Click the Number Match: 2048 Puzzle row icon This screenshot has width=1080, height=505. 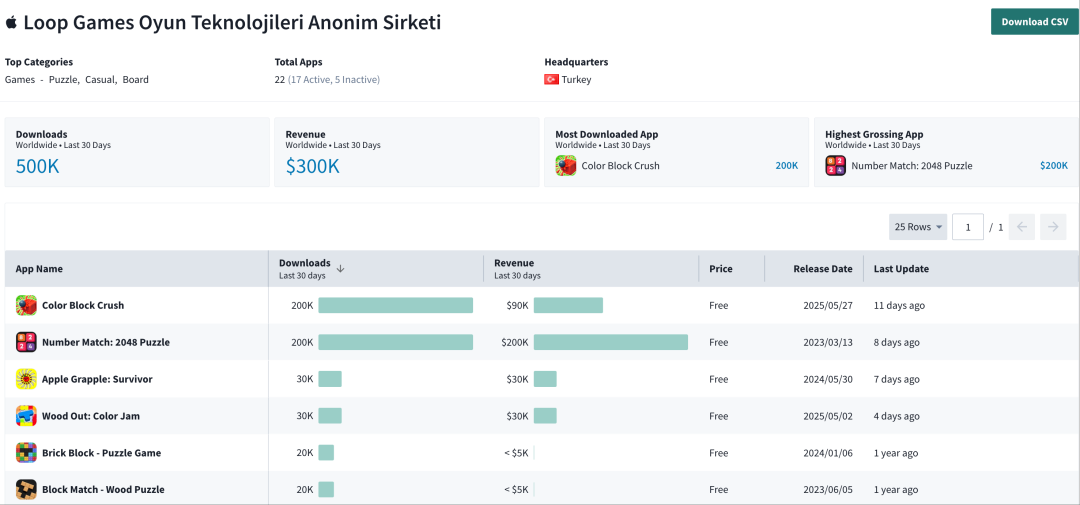click(27, 342)
